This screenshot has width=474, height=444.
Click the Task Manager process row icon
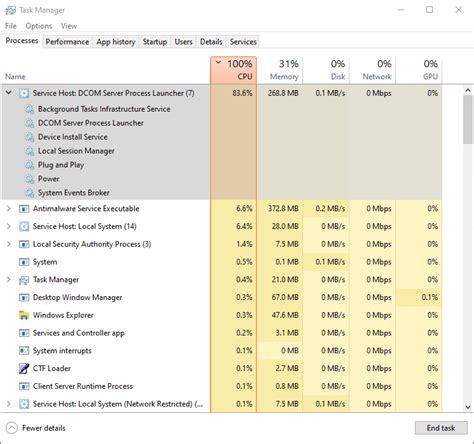(24, 280)
